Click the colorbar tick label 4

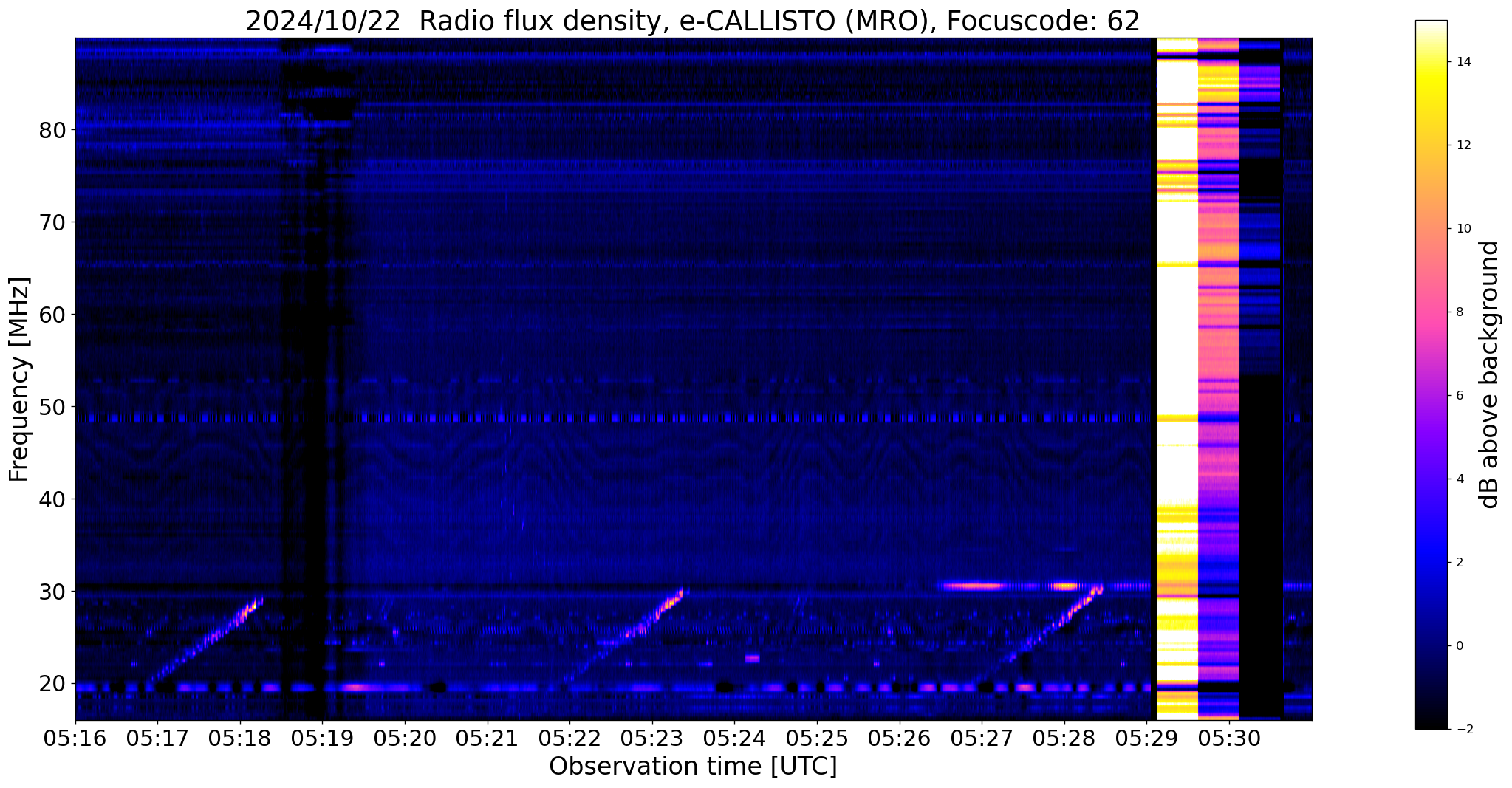coord(1459,479)
